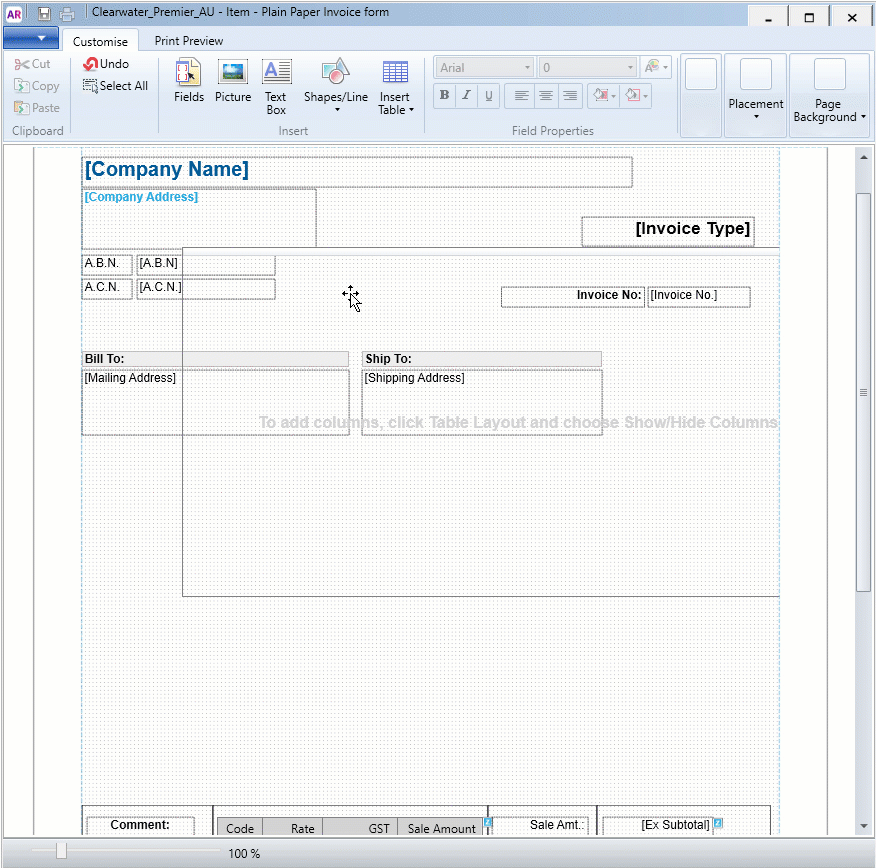The image size is (876, 868).
Task: Toggle Bold formatting
Action: [x=444, y=96]
